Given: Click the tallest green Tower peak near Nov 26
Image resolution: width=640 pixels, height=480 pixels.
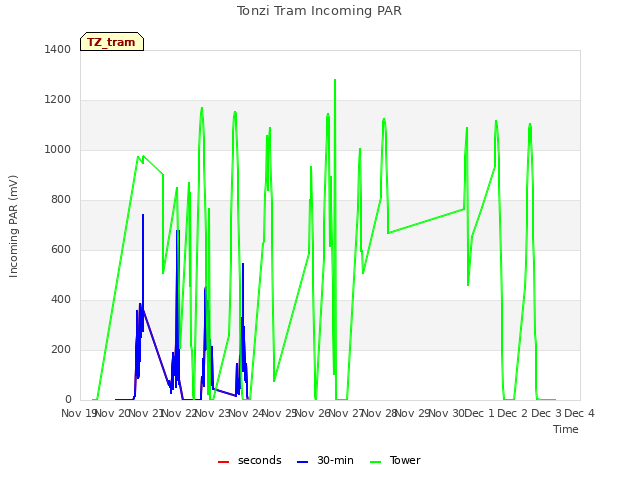Looking at the screenshot, I should pos(335,80).
